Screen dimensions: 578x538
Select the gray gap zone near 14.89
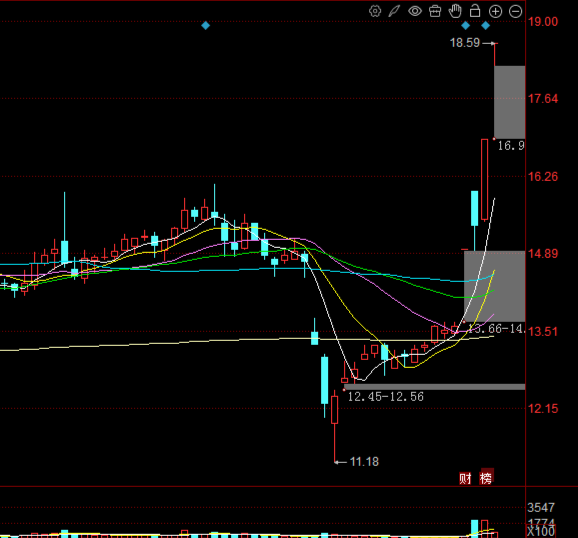tap(494, 286)
